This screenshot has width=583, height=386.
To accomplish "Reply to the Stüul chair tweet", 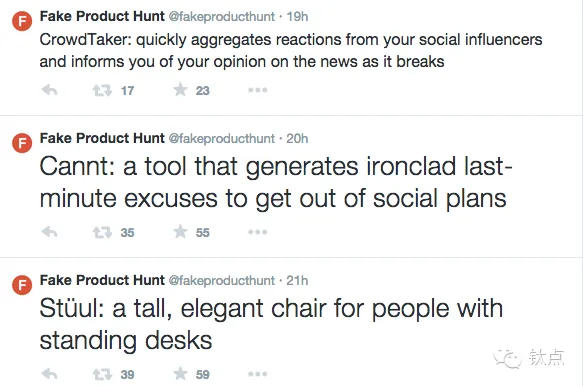I will (49, 374).
